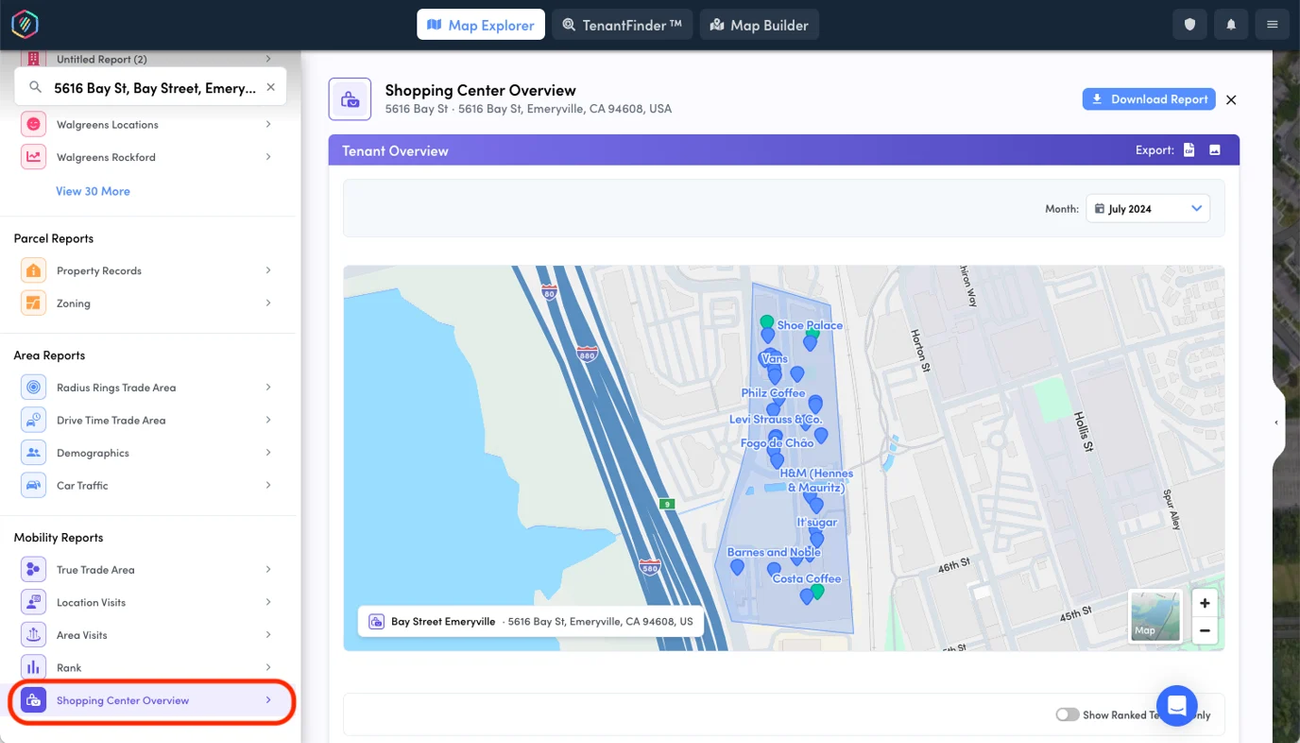Collapse the side panel with edge arrow
Screen dimensions: 1300x743
pyautogui.click(x=1276, y=422)
